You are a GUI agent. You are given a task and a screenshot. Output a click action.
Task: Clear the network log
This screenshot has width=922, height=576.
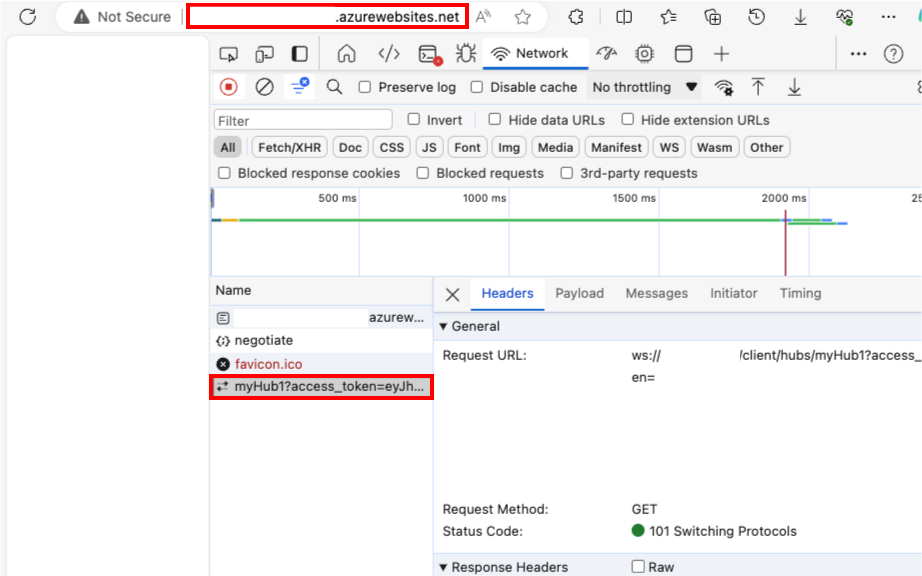[x=264, y=87]
